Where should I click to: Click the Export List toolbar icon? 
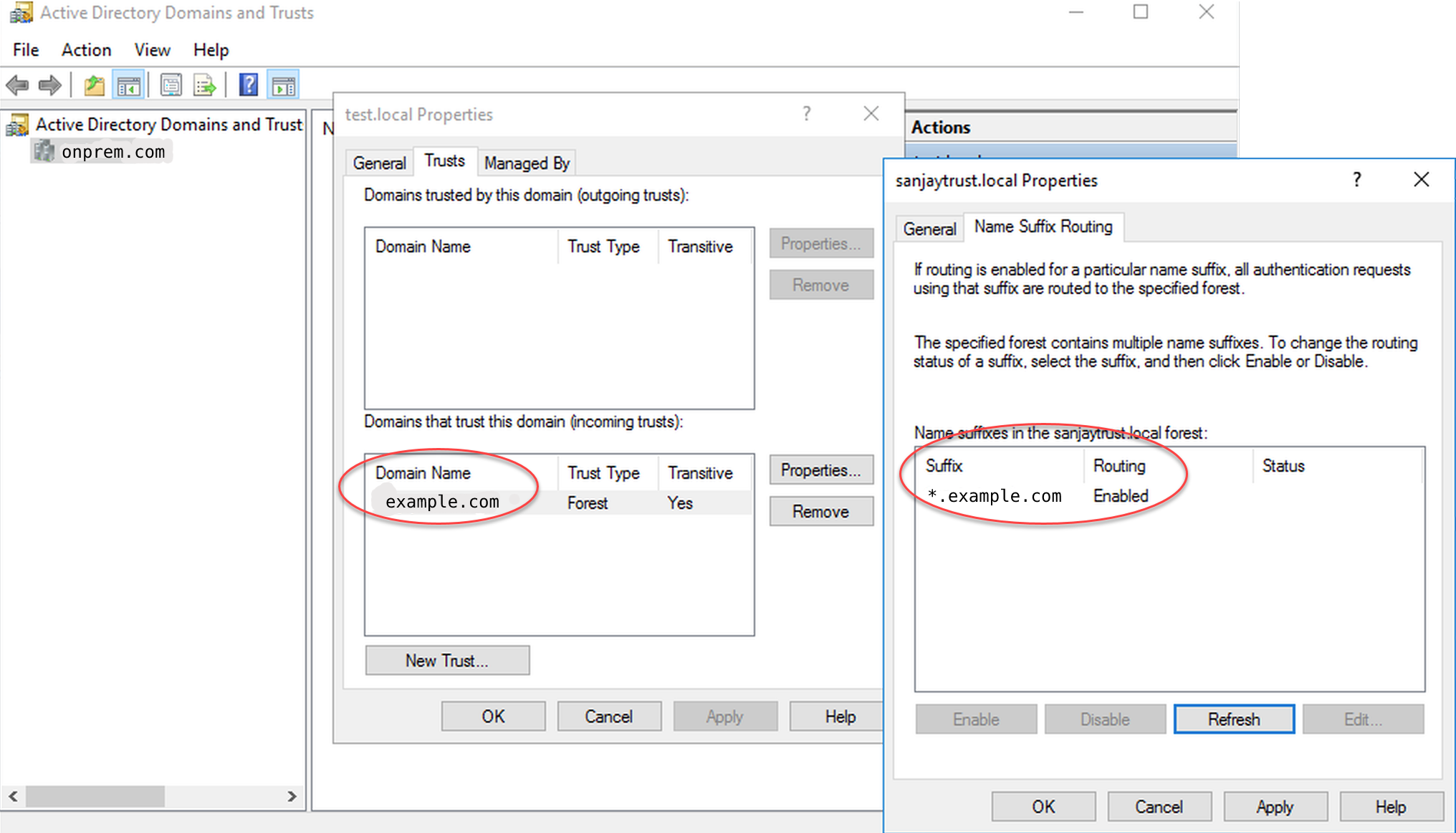click(x=205, y=86)
